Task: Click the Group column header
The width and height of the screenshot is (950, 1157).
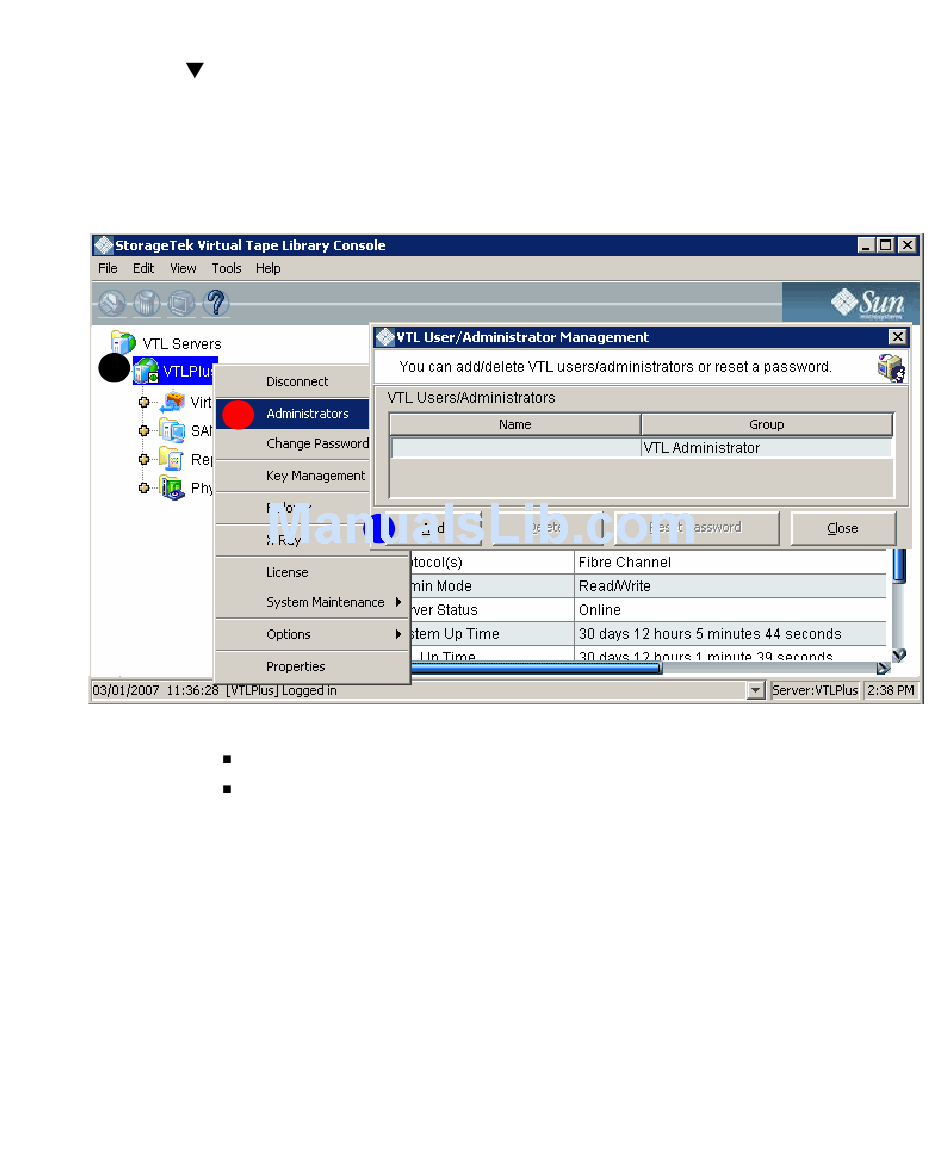Action: (767, 424)
